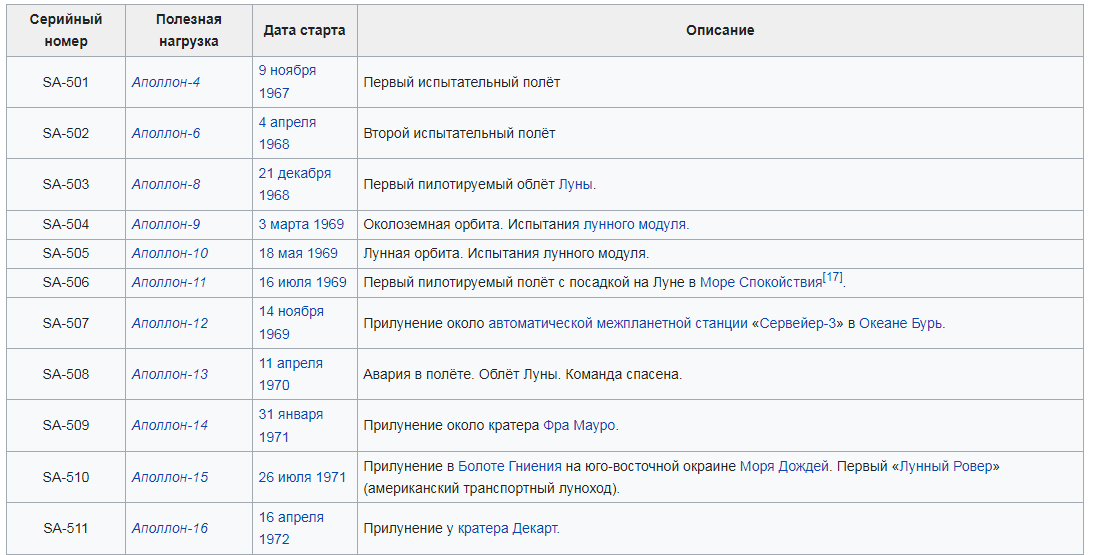Open the Аполлон-9 link
The image size is (1095, 555).
click(x=166, y=224)
